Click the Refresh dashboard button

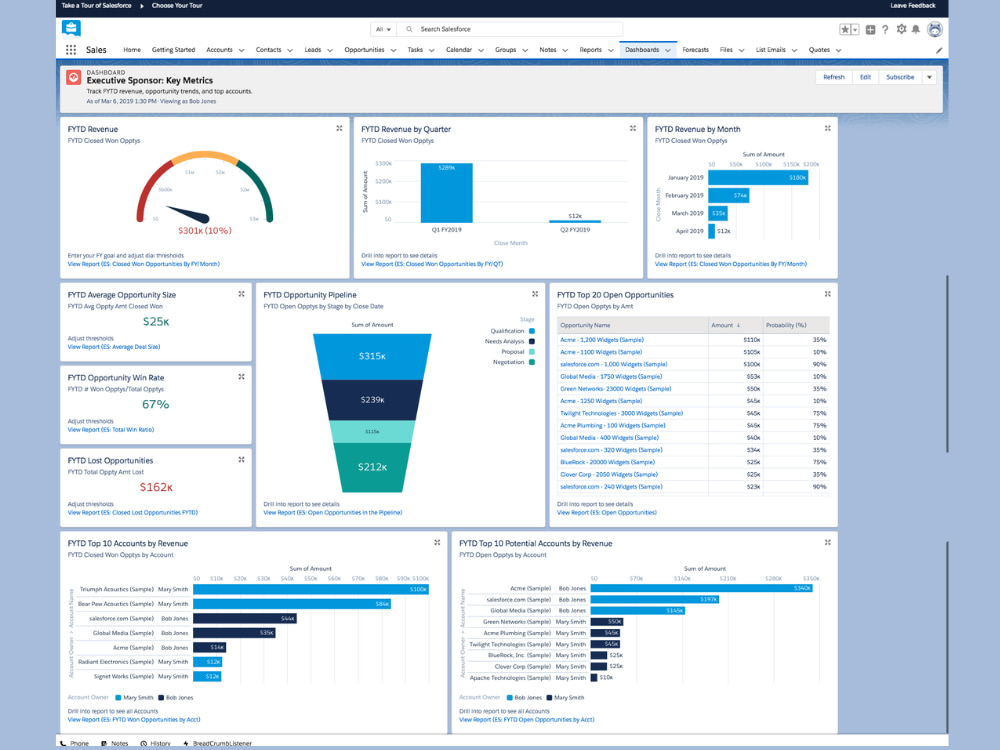click(x=834, y=77)
